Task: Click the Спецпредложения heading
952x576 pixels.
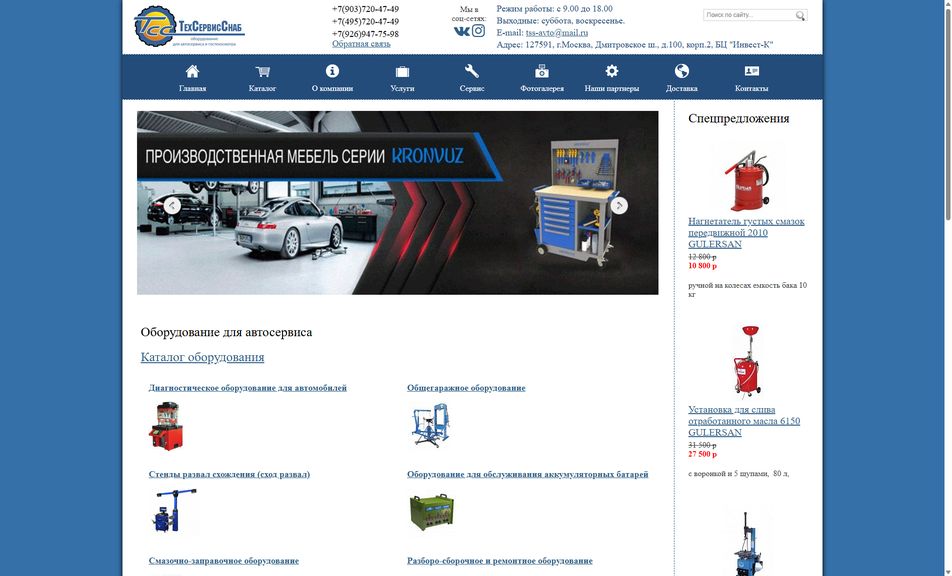Action: point(738,118)
